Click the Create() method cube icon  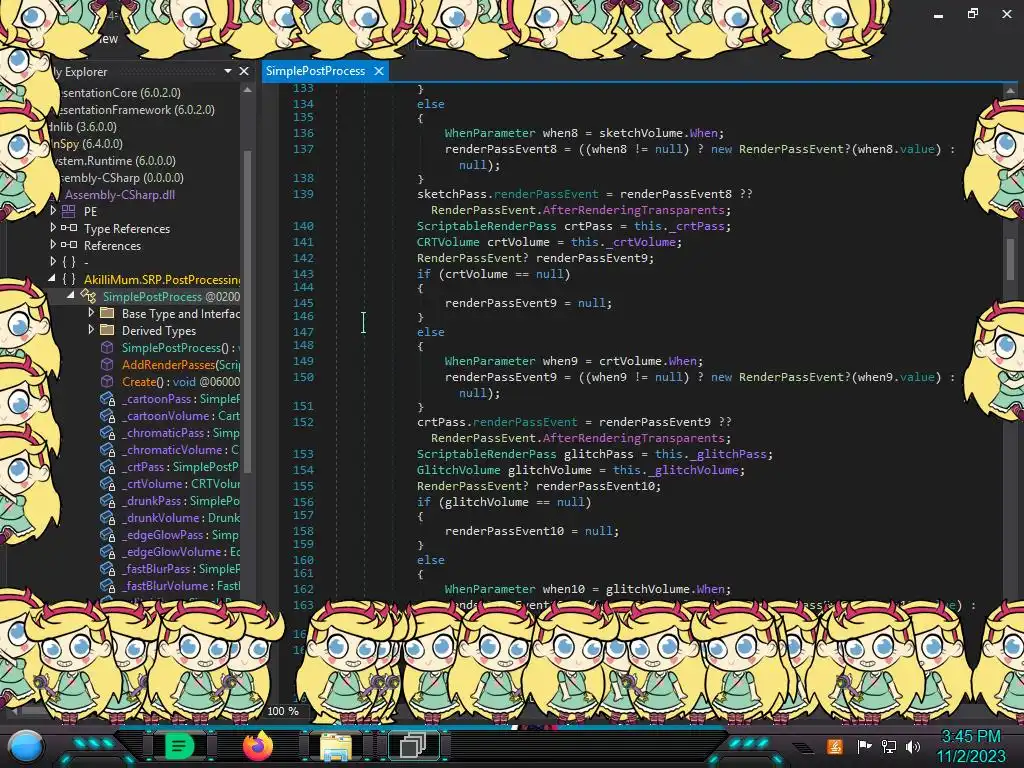[x=106, y=381]
